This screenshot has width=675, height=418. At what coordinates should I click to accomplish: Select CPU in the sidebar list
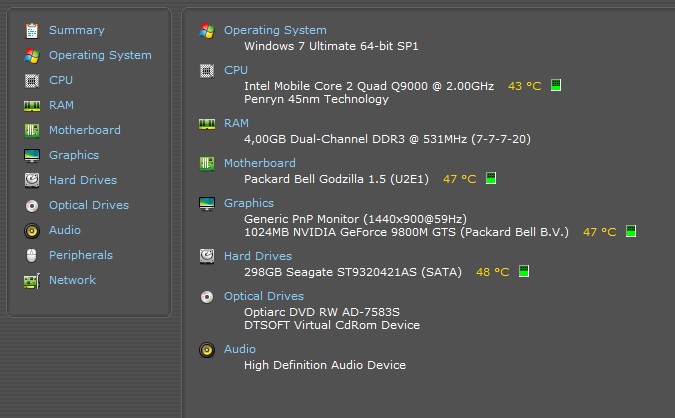61,80
